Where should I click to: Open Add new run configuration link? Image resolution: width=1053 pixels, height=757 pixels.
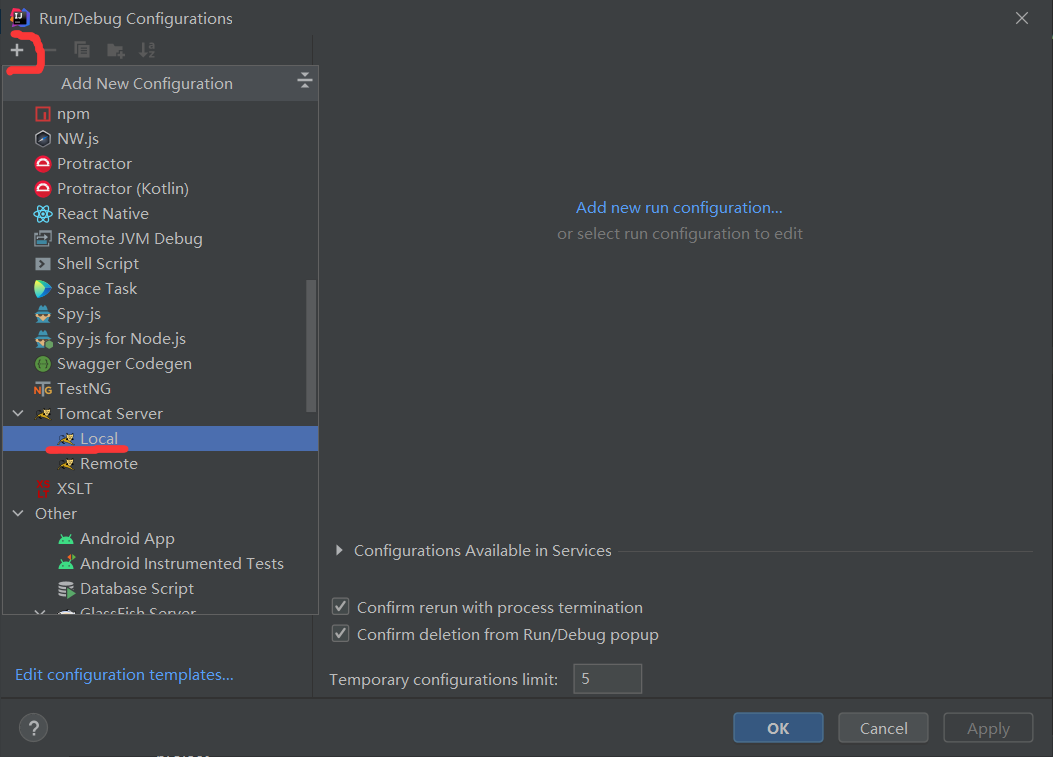pos(679,208)
